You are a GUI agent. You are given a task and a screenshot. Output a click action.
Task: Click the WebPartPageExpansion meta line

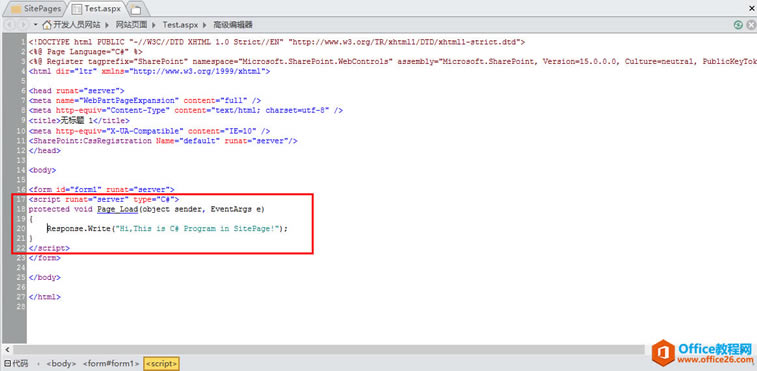pos(145,100)
